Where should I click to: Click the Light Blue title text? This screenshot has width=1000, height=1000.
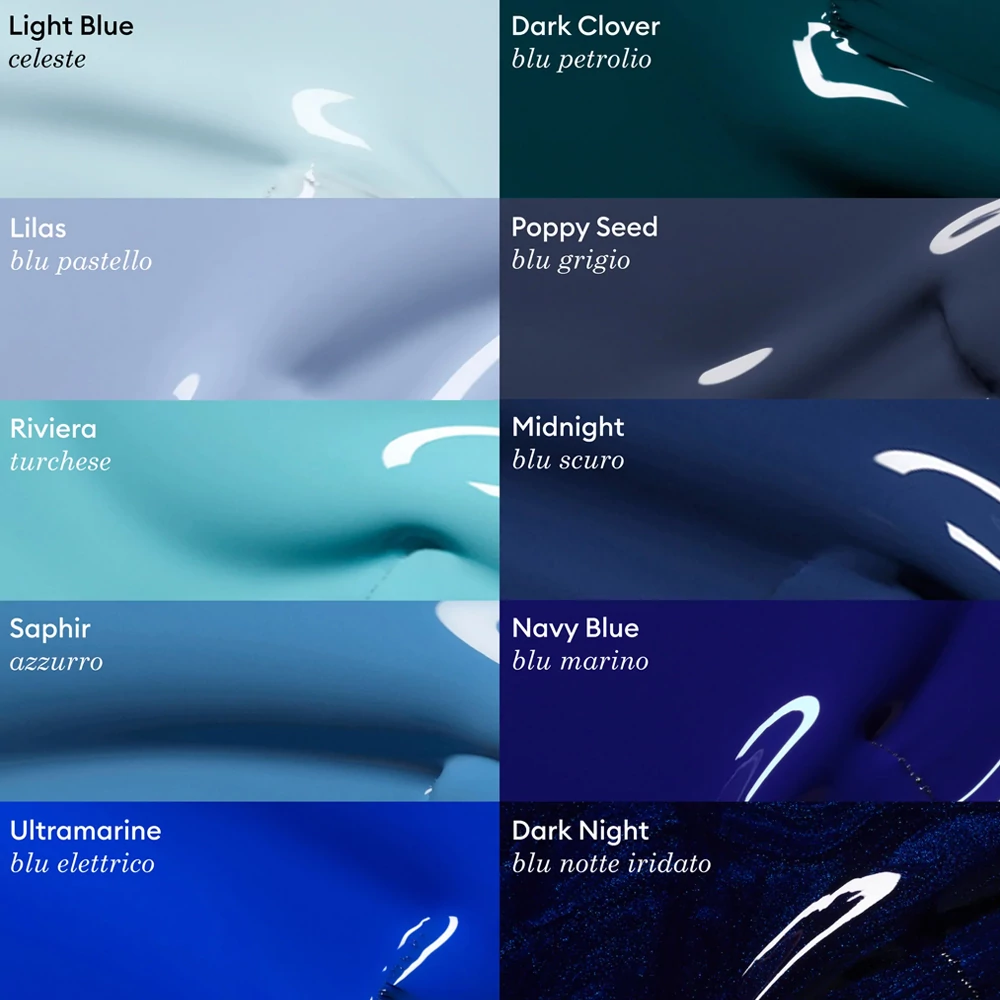(x=71, y=26)
